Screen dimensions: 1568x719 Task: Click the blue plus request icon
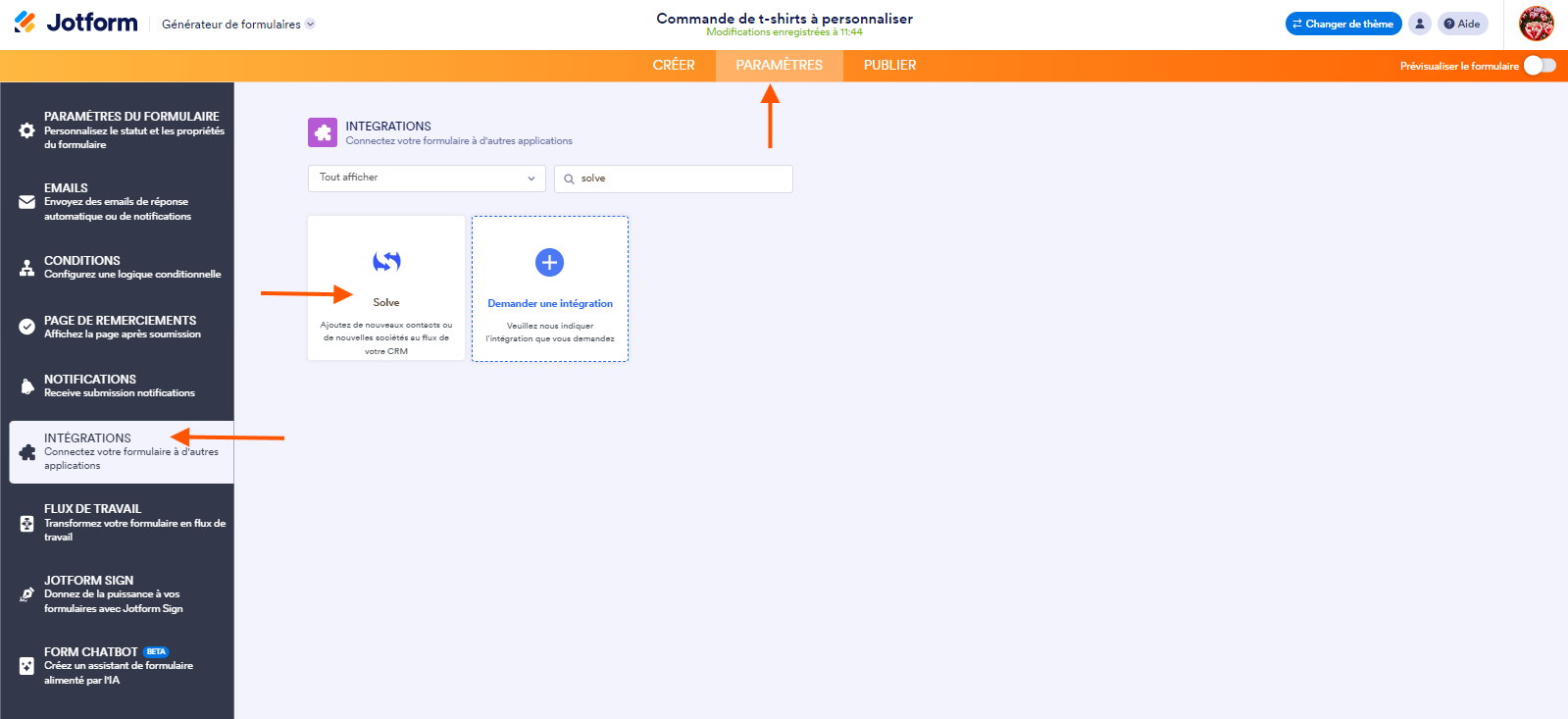(549, 262)
